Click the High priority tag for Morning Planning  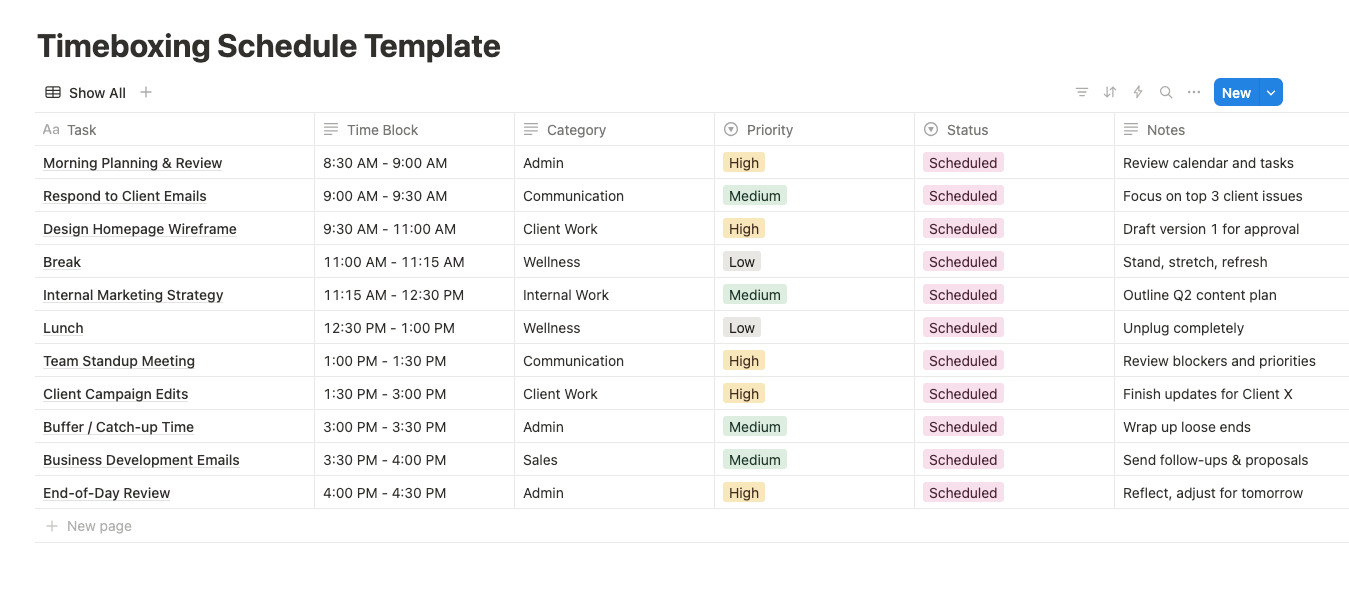[x=744, y=163]
